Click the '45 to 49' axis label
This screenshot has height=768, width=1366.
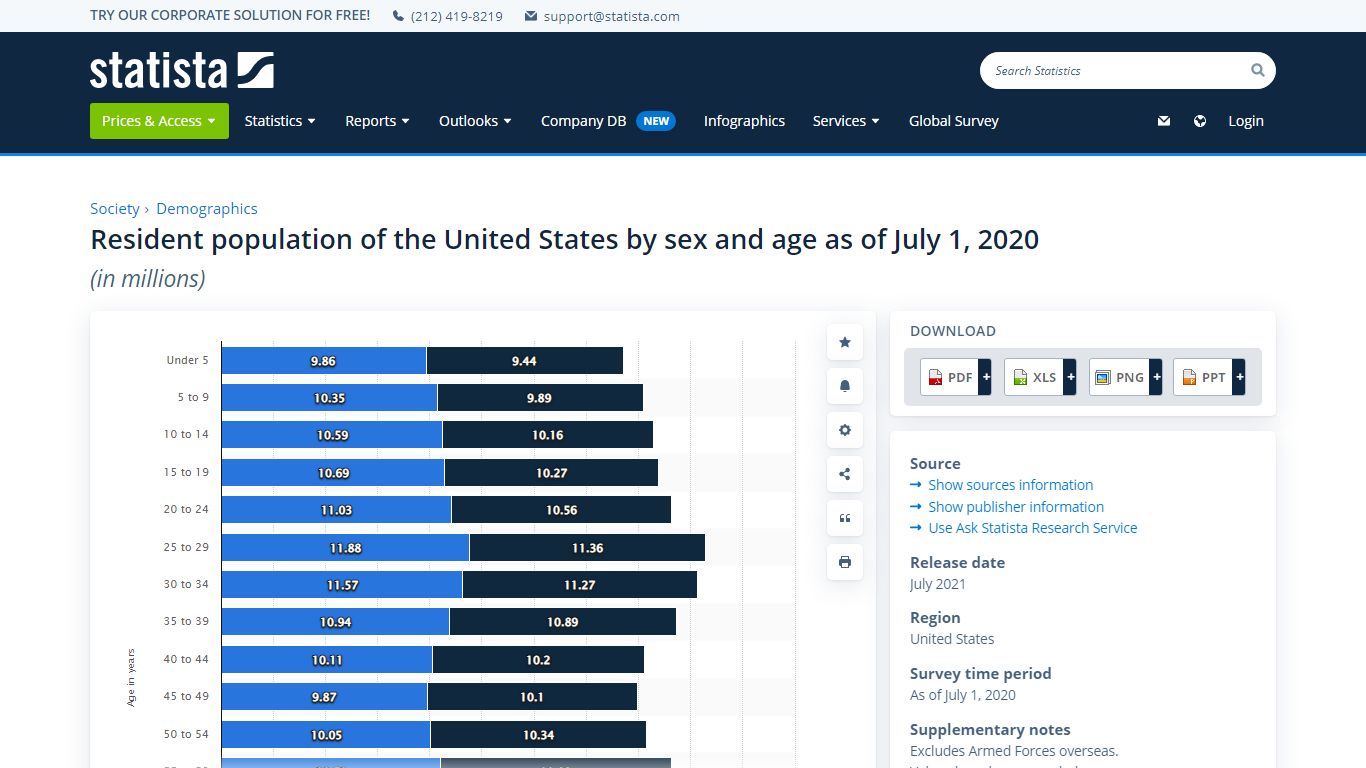(186, 697)
